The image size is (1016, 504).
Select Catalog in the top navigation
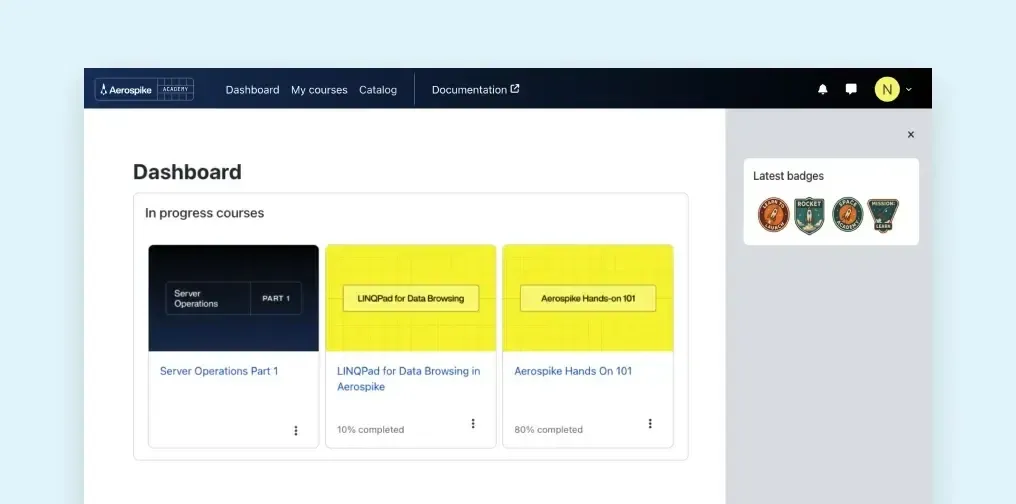(378, 90)
